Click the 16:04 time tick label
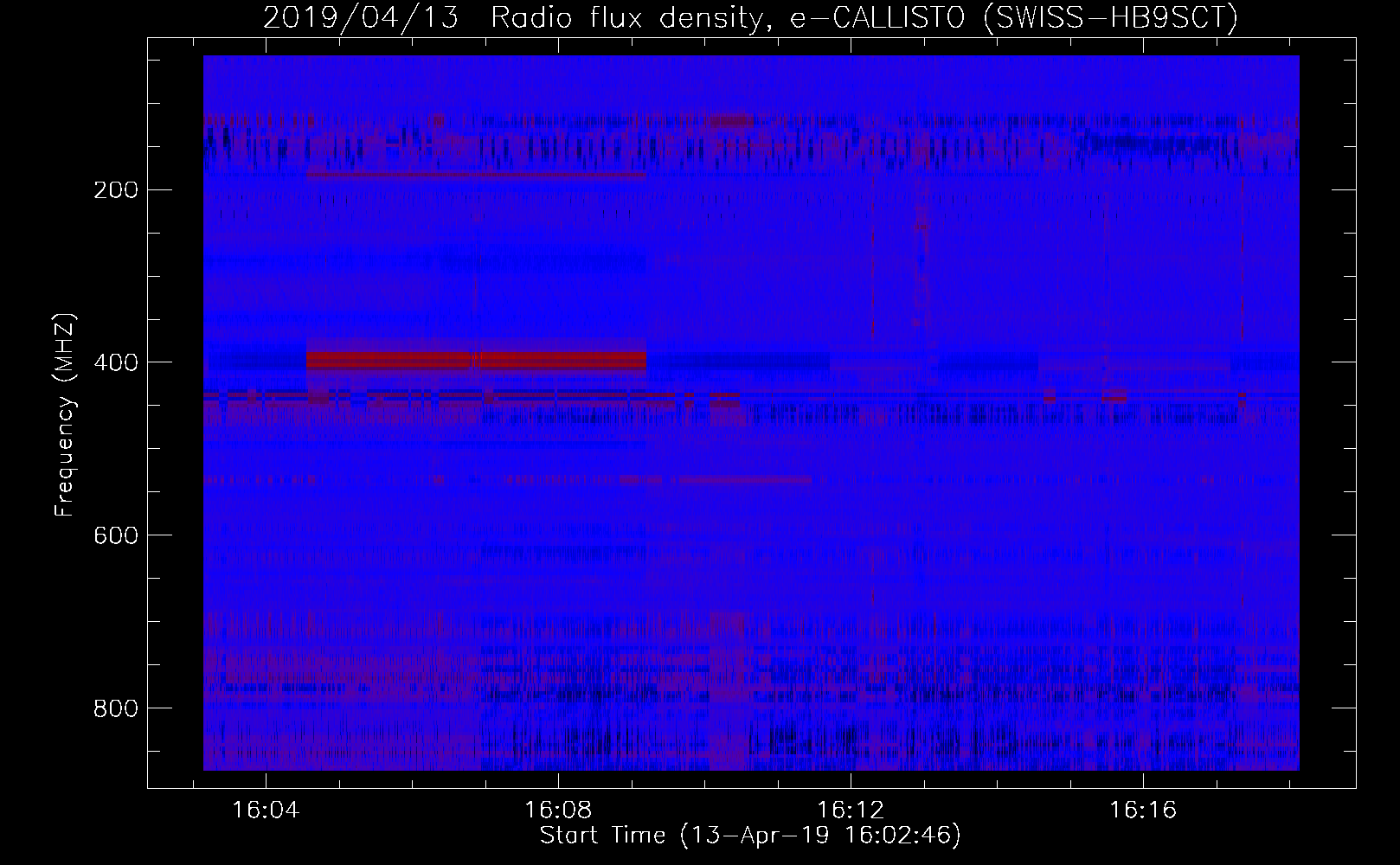The image size is (1400, 865). [266, 810]
